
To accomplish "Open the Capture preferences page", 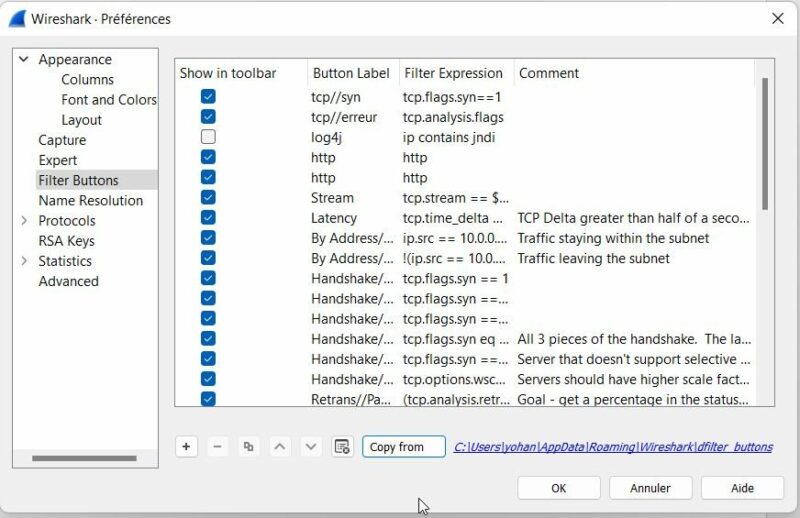I will tap(62, 140).
